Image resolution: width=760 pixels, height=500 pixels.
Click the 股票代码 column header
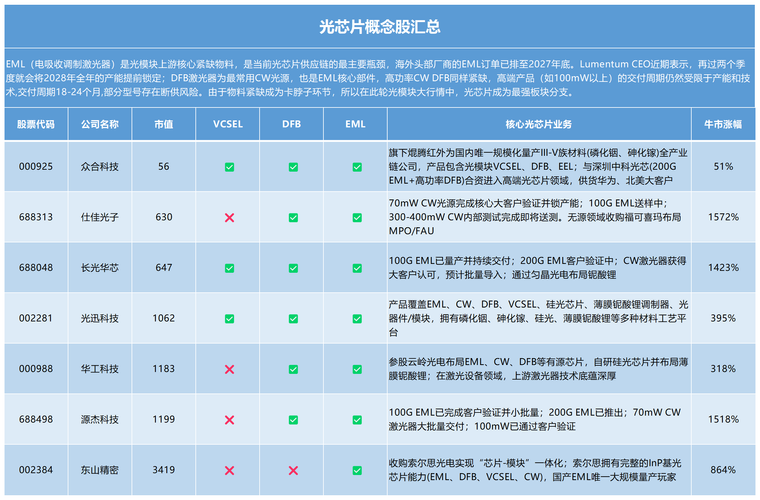36,125
